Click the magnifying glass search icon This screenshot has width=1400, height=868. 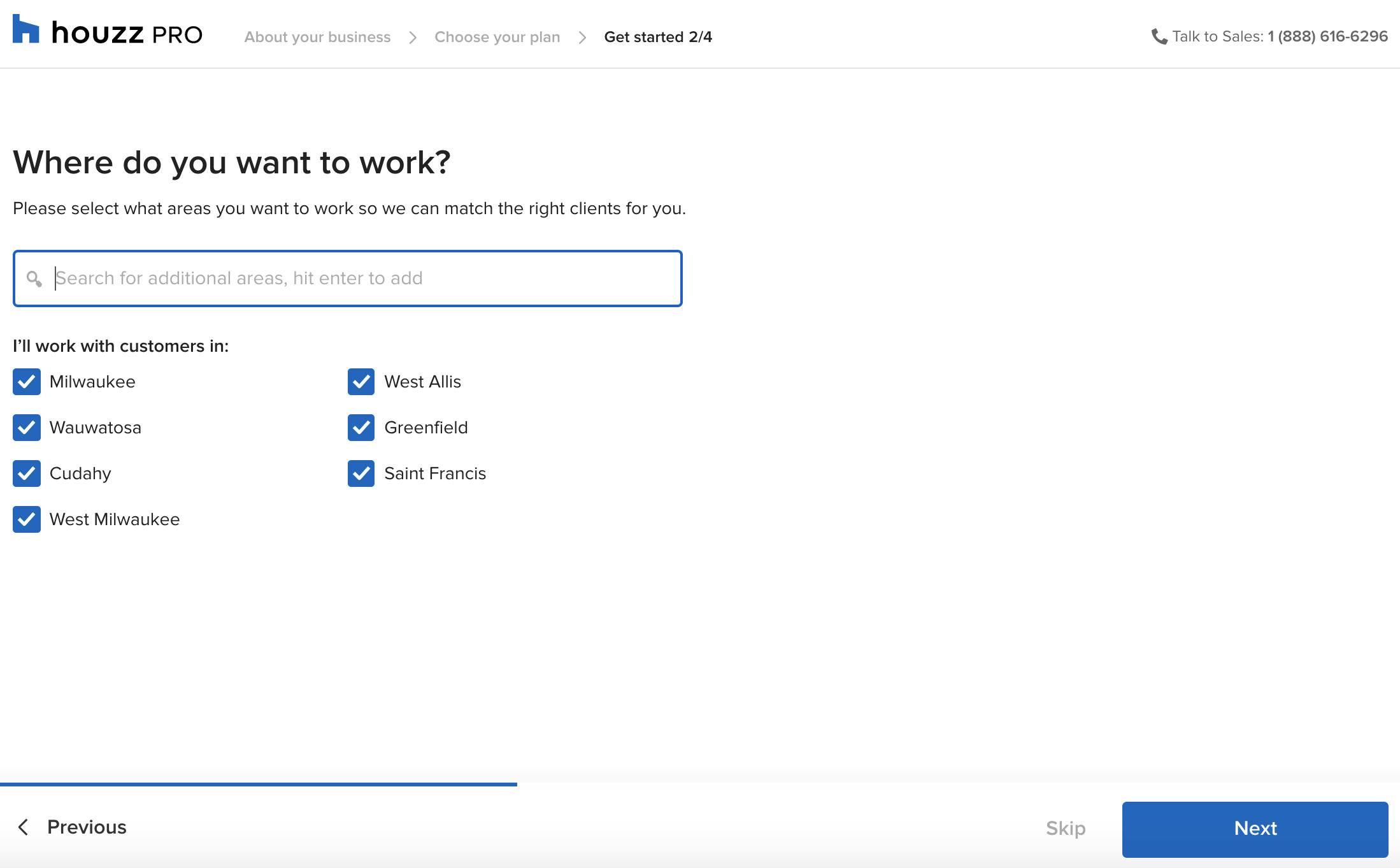[35, 278]
